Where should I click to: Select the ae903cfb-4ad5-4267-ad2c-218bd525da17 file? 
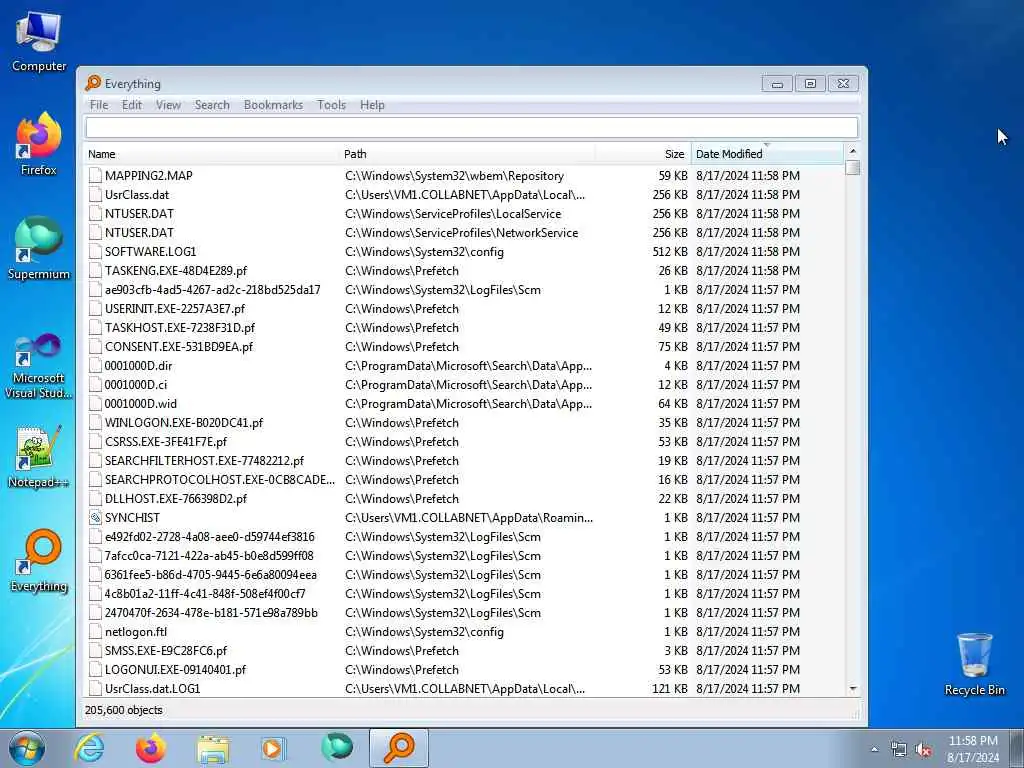tap(212, 289)
